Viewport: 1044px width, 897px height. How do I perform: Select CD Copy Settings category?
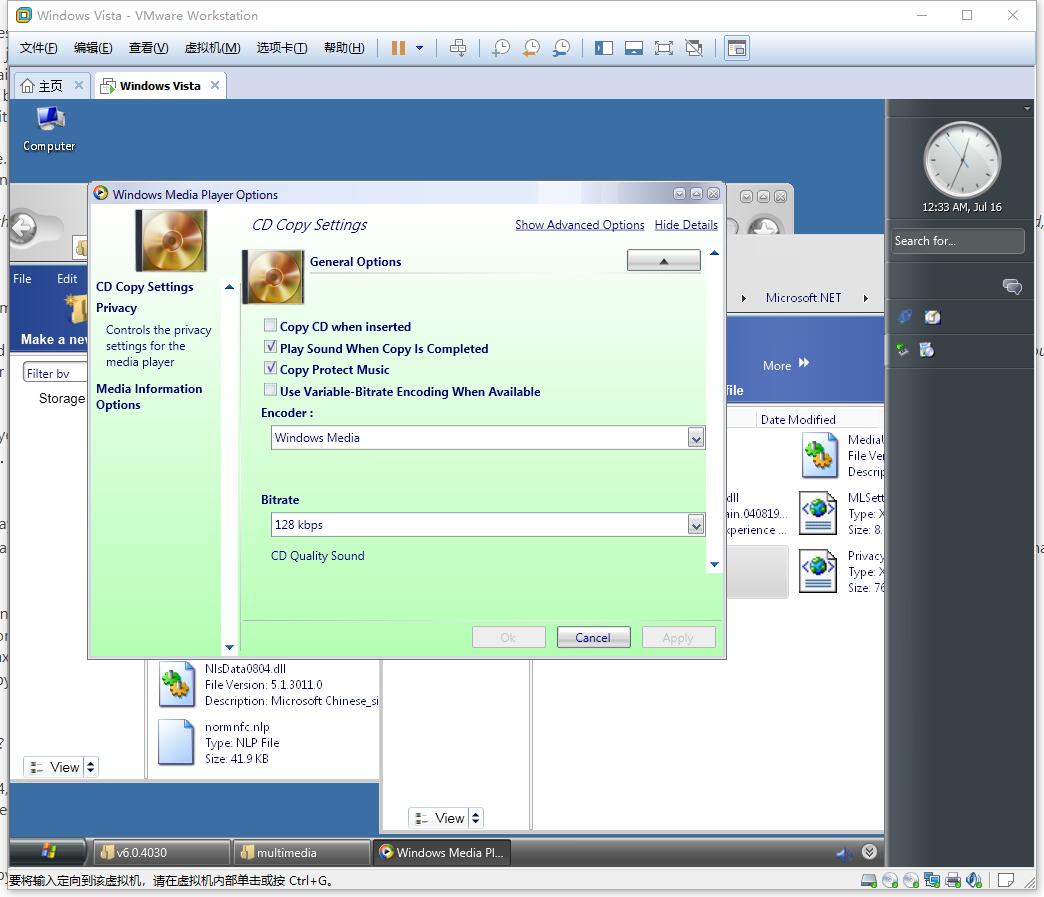[144, 287]
